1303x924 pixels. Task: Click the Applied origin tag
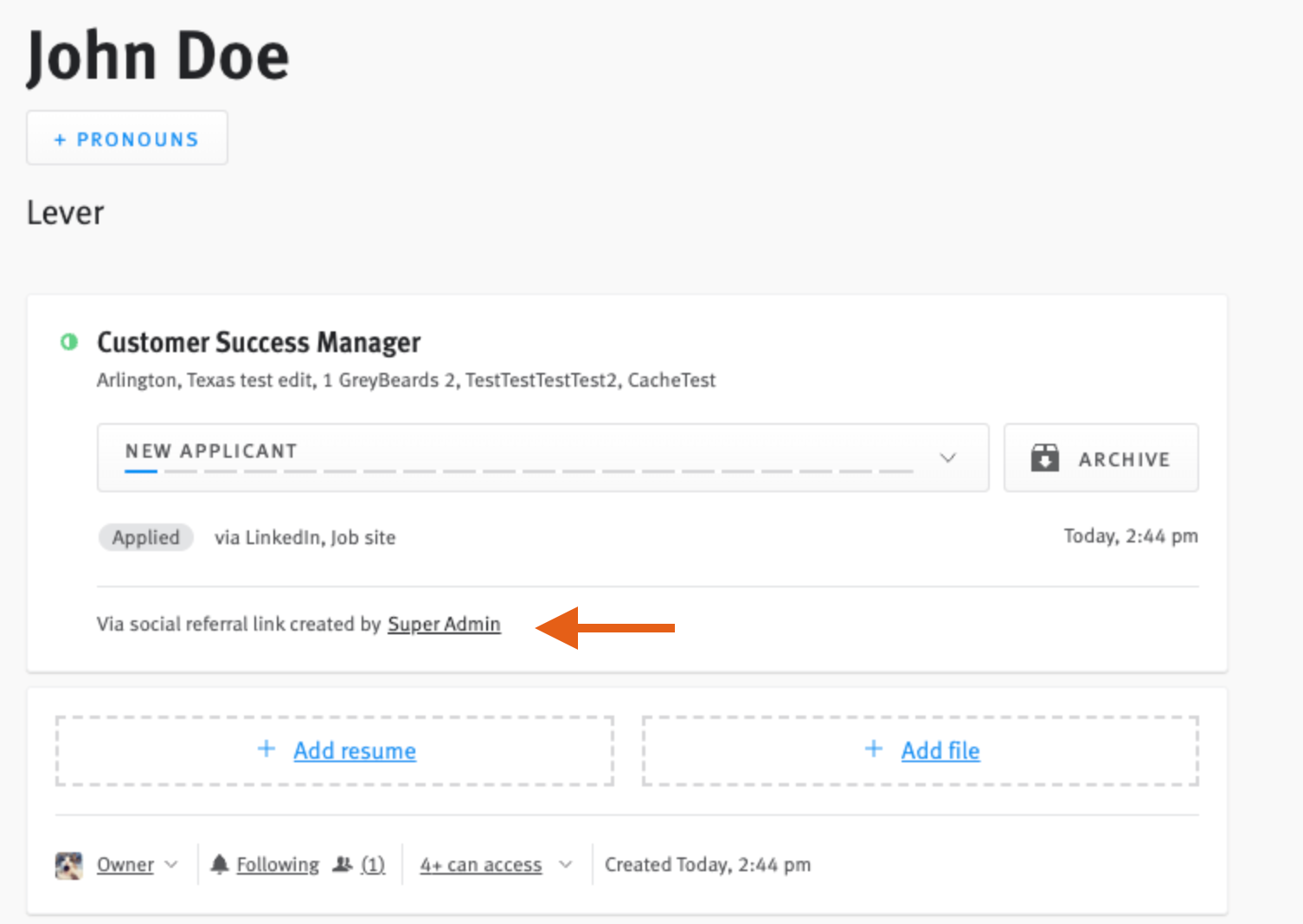tap(145, 537)
